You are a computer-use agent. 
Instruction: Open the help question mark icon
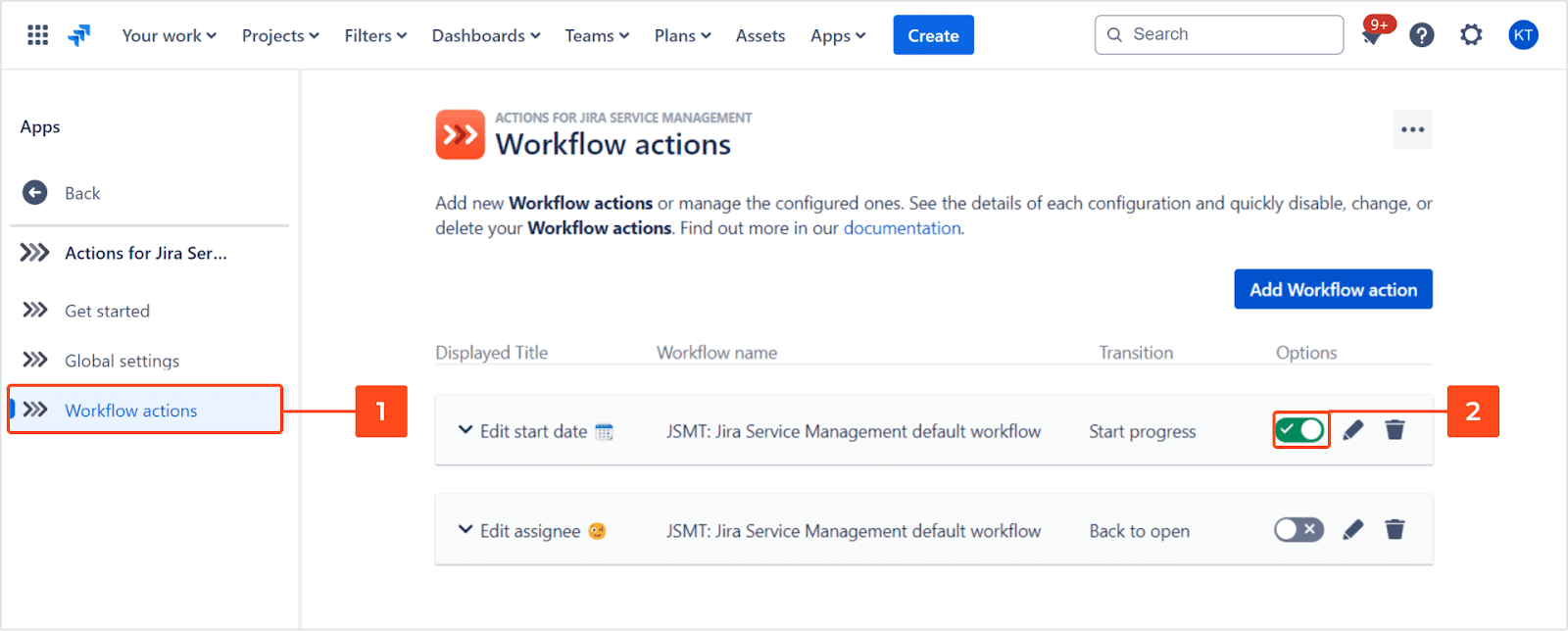click(1422, 35)
